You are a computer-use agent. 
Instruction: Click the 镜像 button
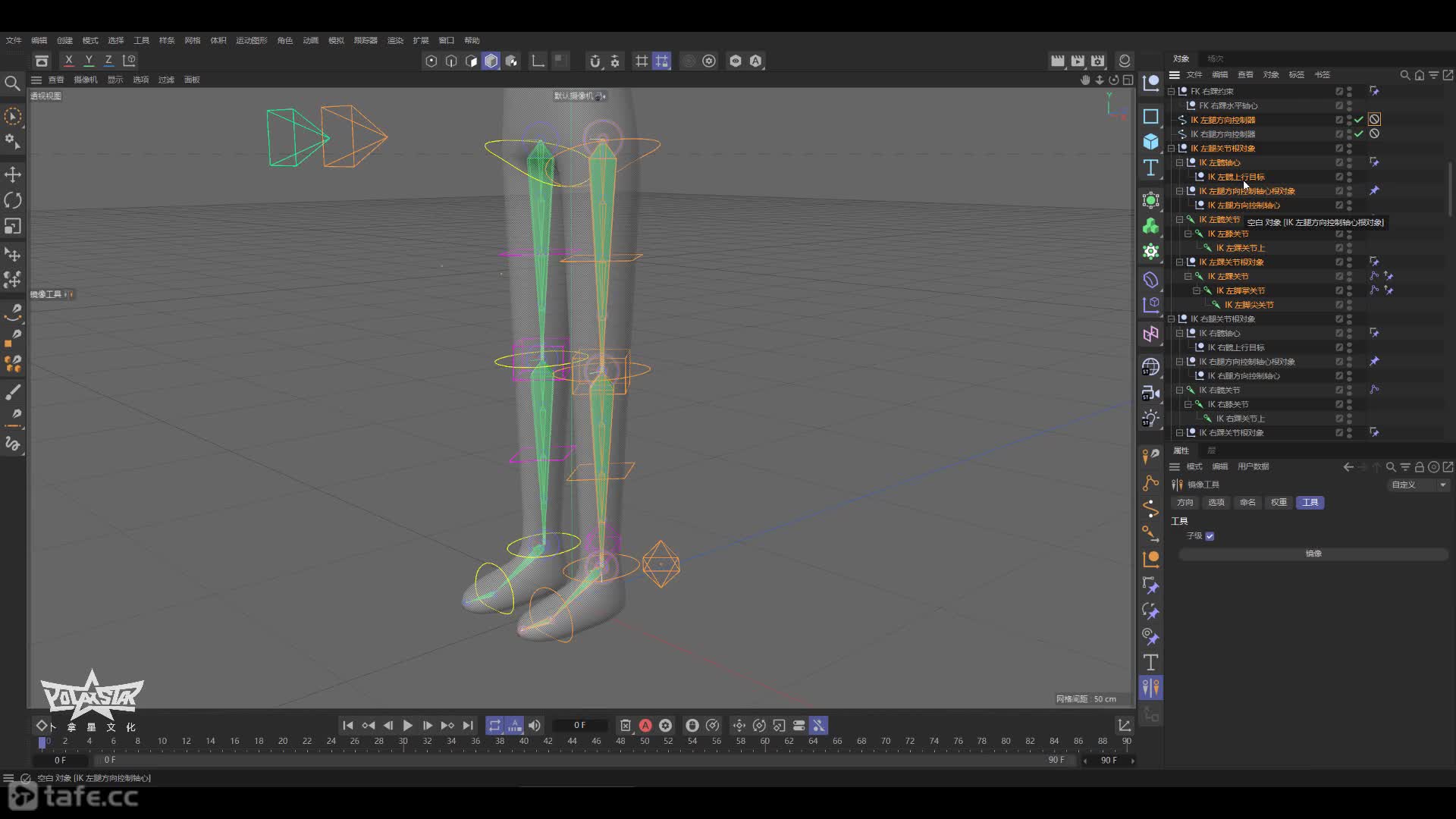[x=1313, y=554]
